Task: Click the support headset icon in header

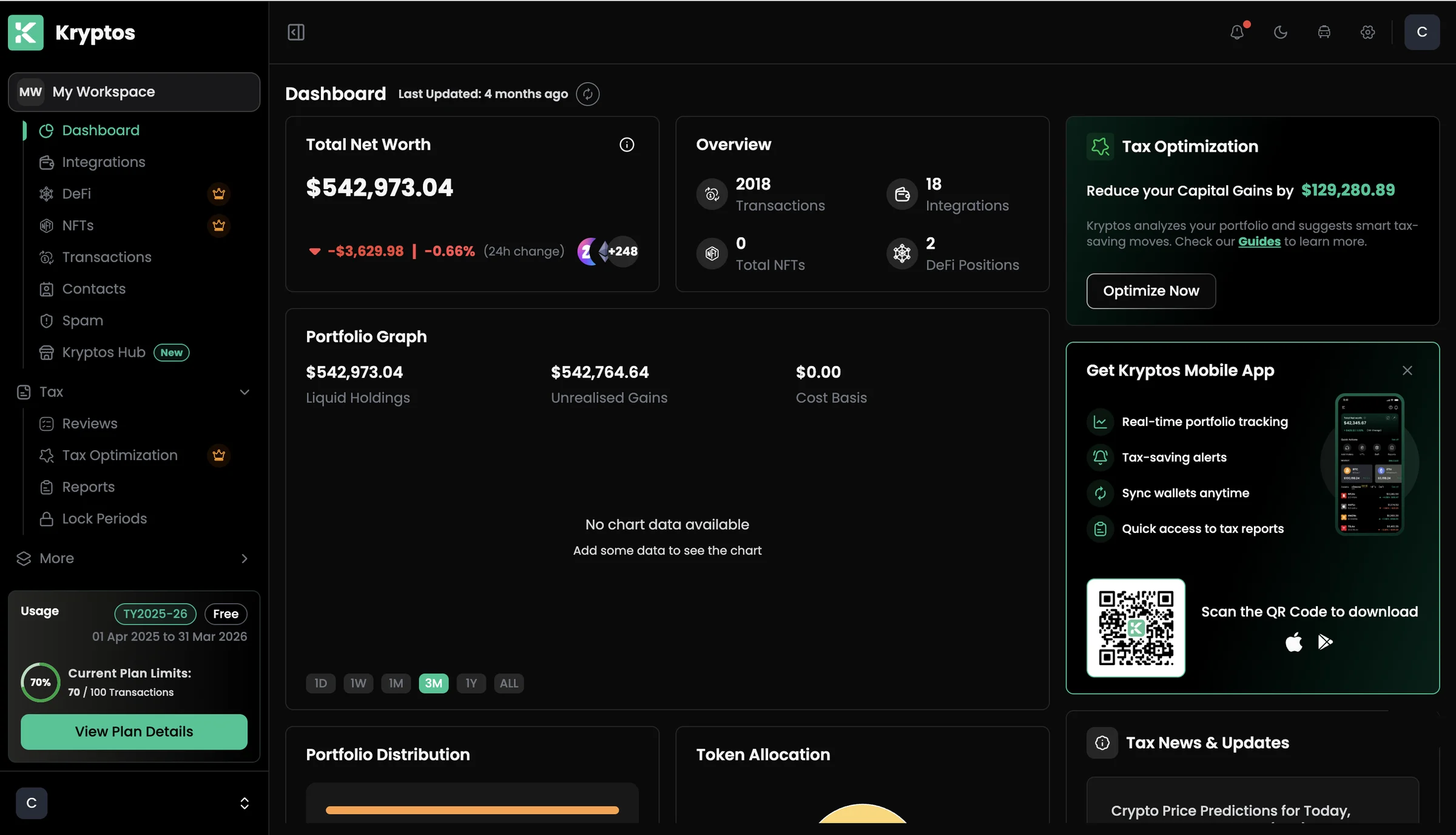Action: coord(1324,32)
